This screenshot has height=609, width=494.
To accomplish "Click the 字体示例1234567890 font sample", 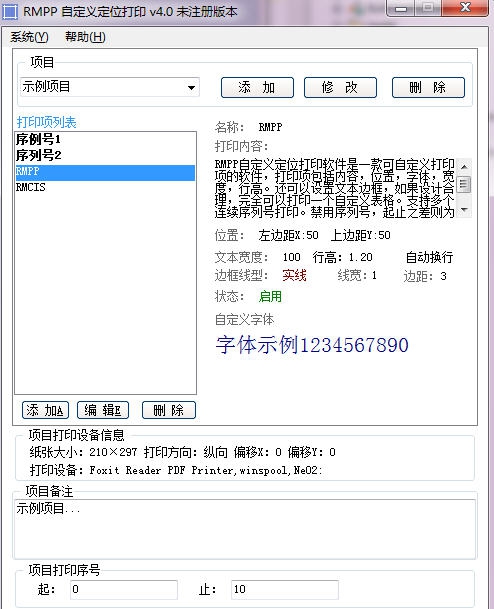I will coord(312,345).
